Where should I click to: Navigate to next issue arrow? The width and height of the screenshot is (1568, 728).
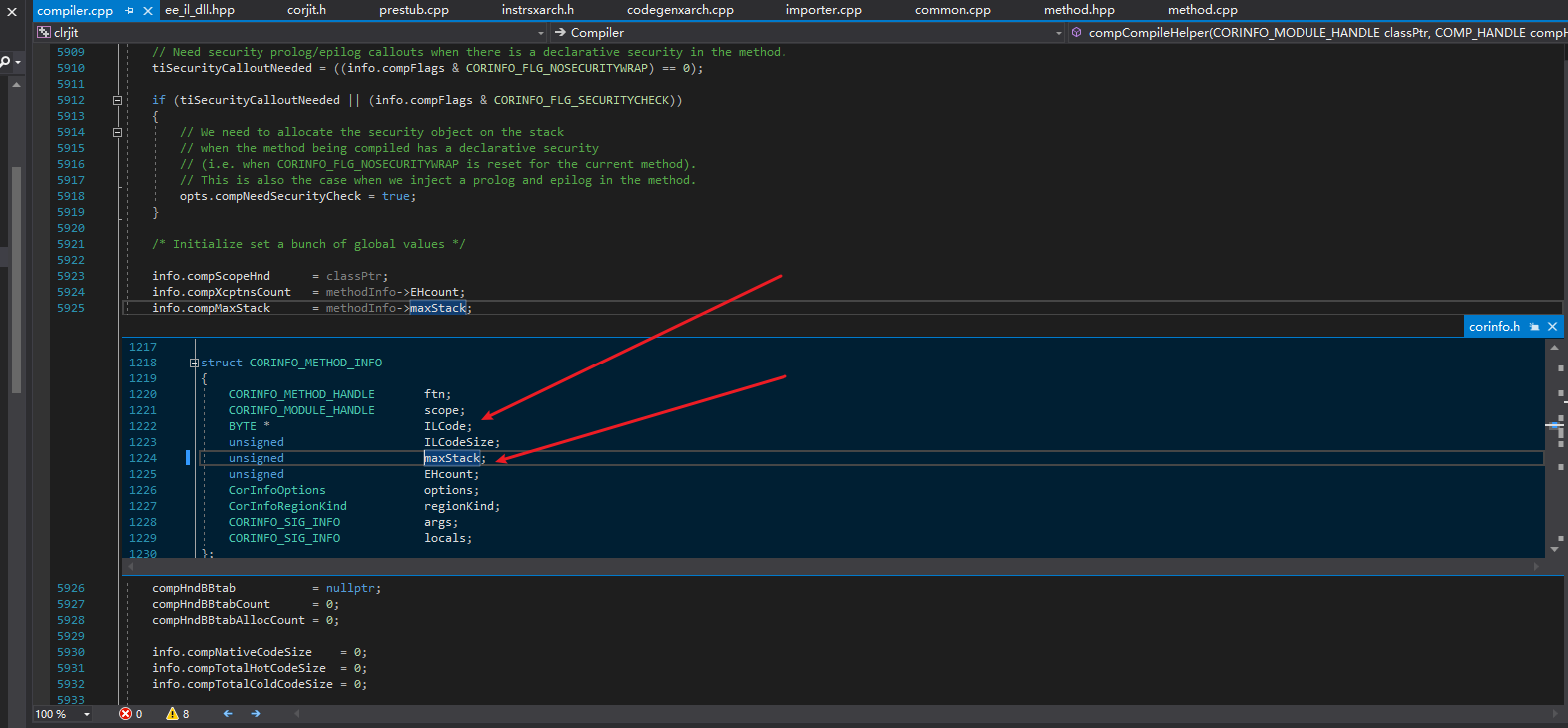256,714
